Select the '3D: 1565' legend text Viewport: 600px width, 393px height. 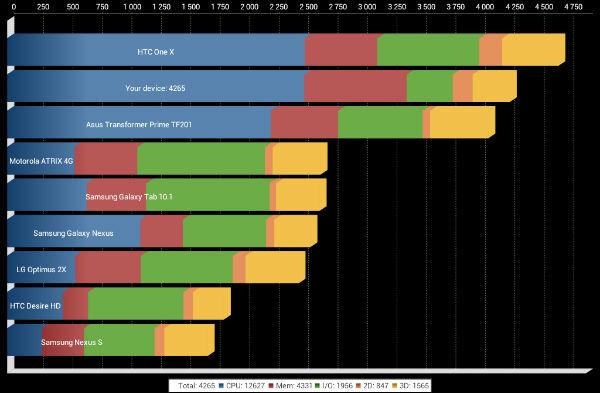coord(414,385)
